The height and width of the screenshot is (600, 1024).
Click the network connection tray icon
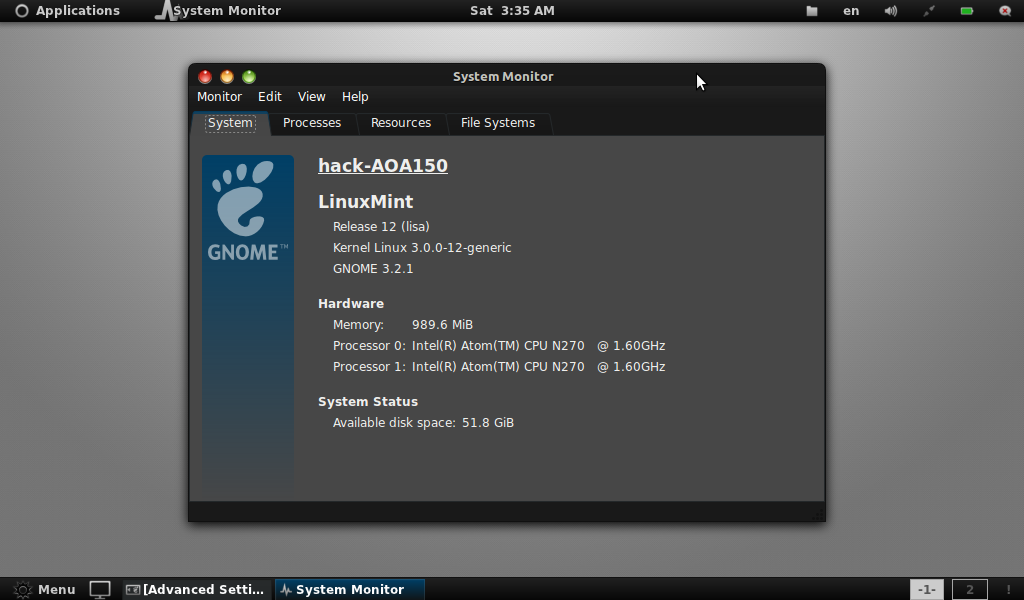[x=929, y=10]
